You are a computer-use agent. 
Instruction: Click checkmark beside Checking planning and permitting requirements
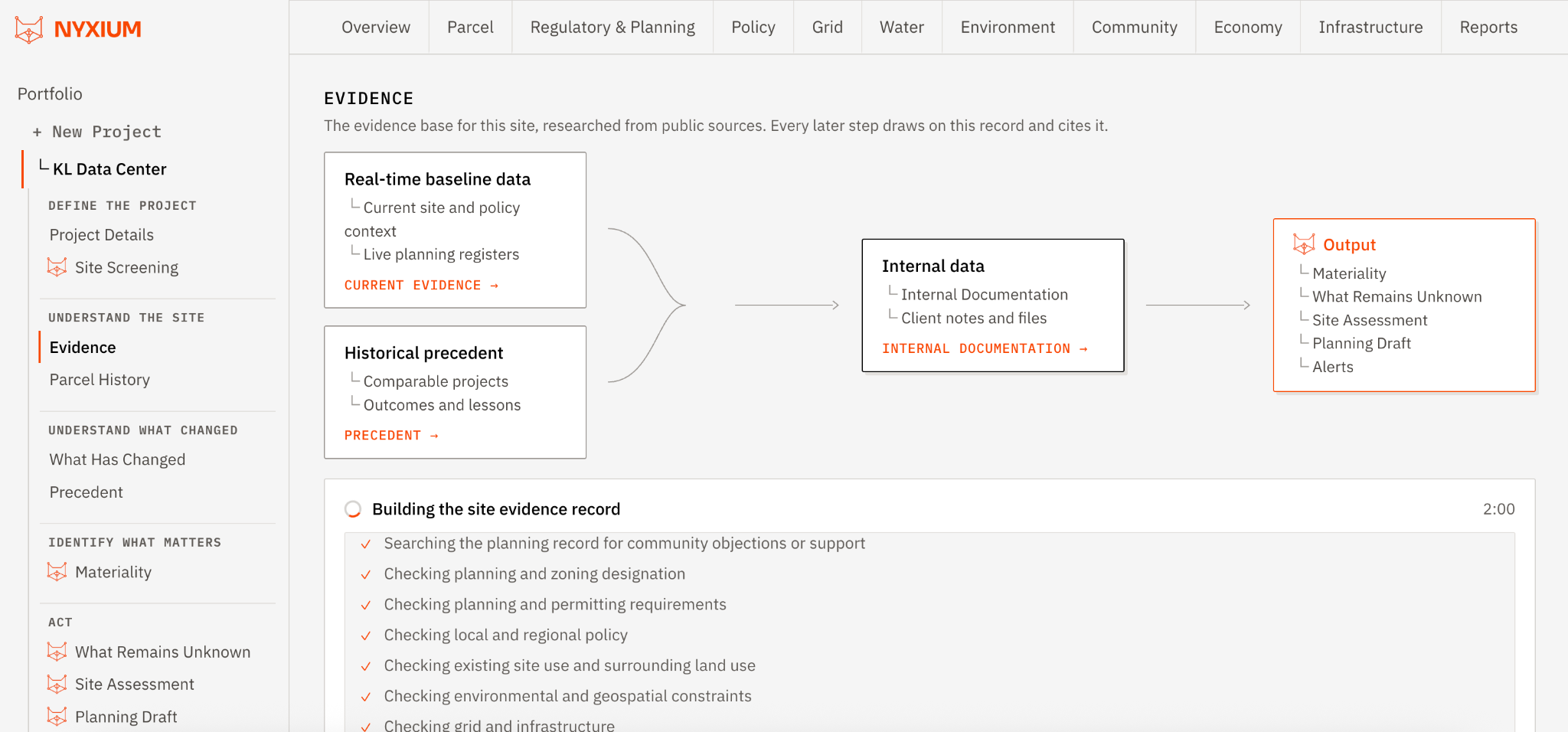coord(366,605)
